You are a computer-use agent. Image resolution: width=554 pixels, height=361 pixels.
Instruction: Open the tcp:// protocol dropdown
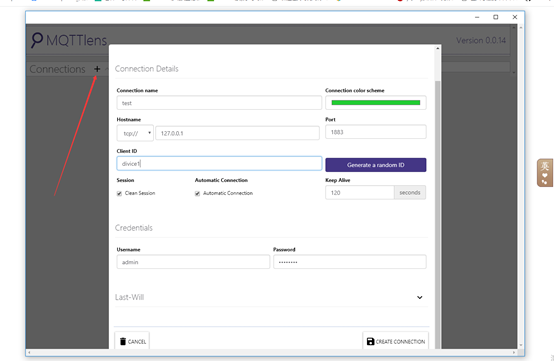(x=135, y=133)
